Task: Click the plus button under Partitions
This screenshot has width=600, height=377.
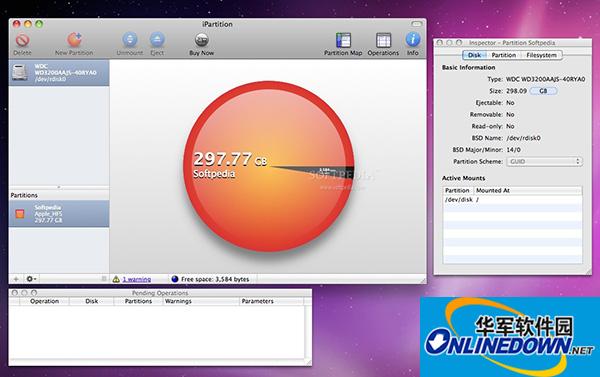Action: (x=16, y=279)
